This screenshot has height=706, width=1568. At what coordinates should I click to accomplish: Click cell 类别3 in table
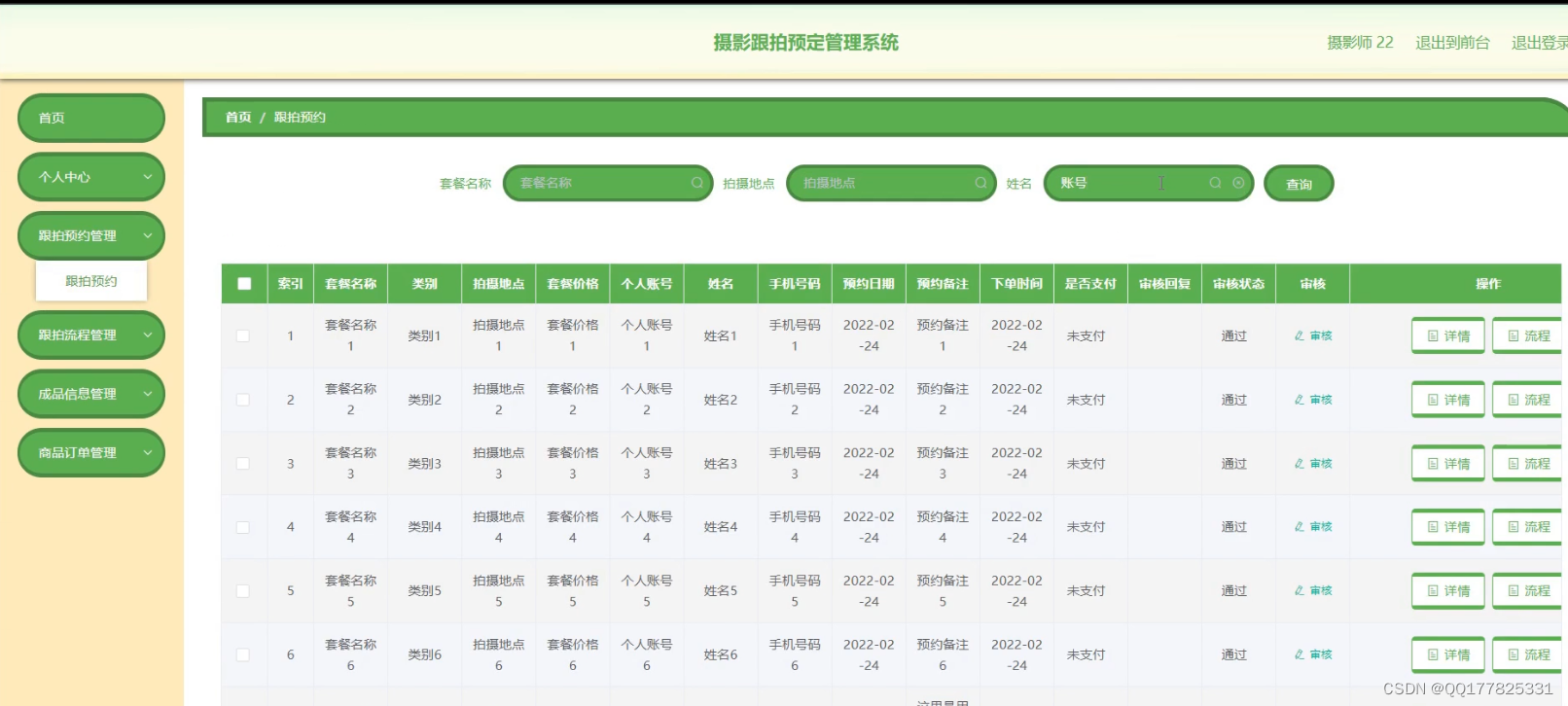tap(425, 464)
